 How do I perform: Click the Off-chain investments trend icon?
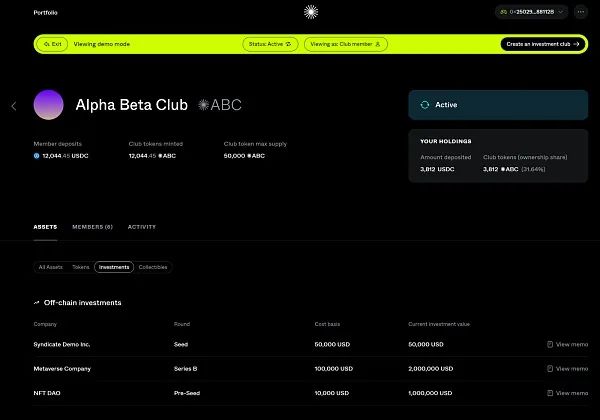click(37, 302)
